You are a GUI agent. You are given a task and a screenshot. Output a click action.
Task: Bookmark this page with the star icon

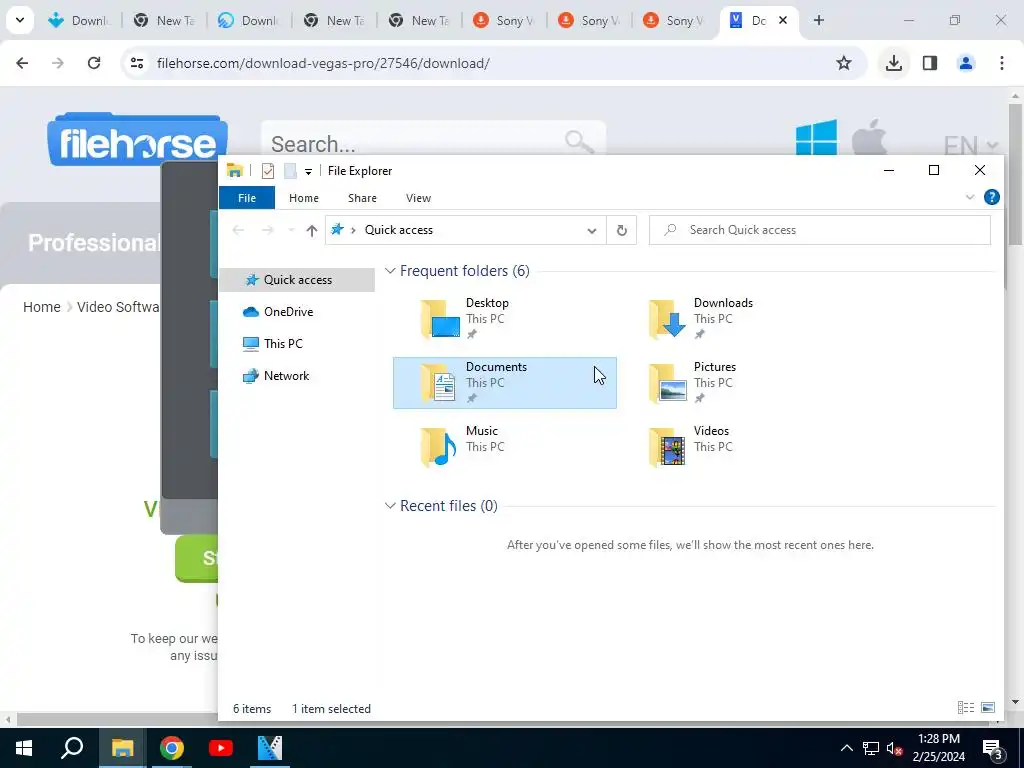pos(844,63)
